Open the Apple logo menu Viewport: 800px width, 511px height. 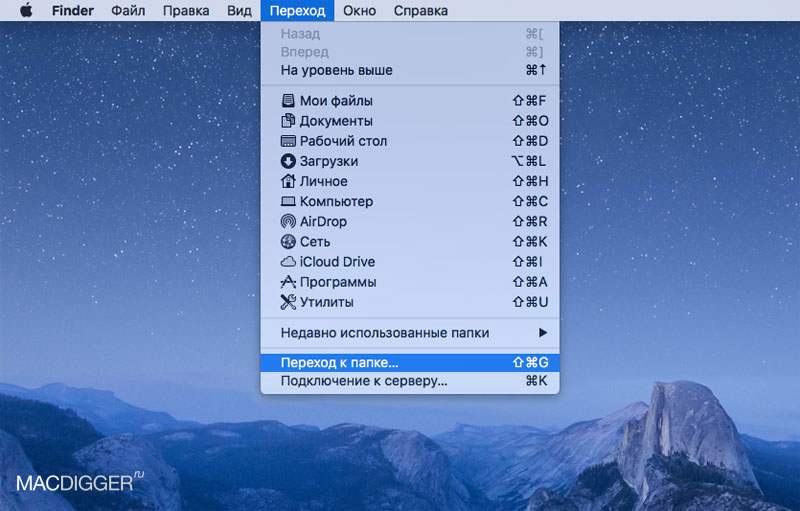[x=26, y=10]
